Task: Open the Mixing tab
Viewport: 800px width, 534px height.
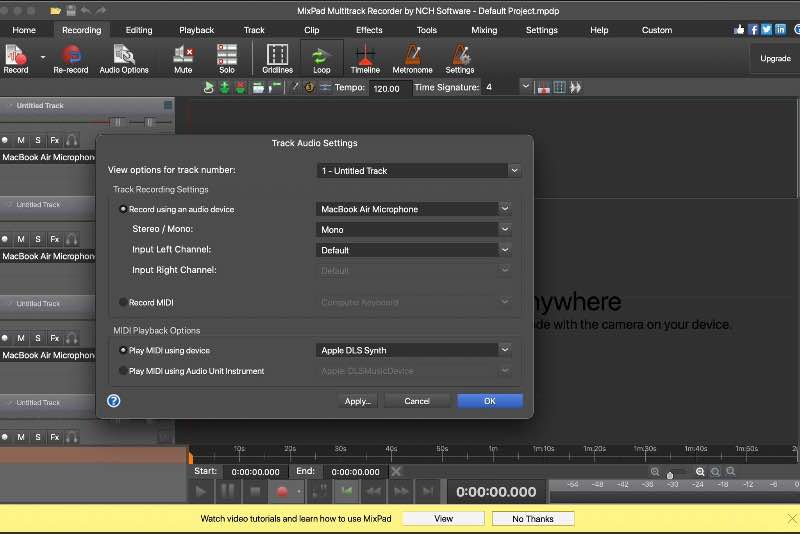Action: pyautogui.click(x=484, y=30)
